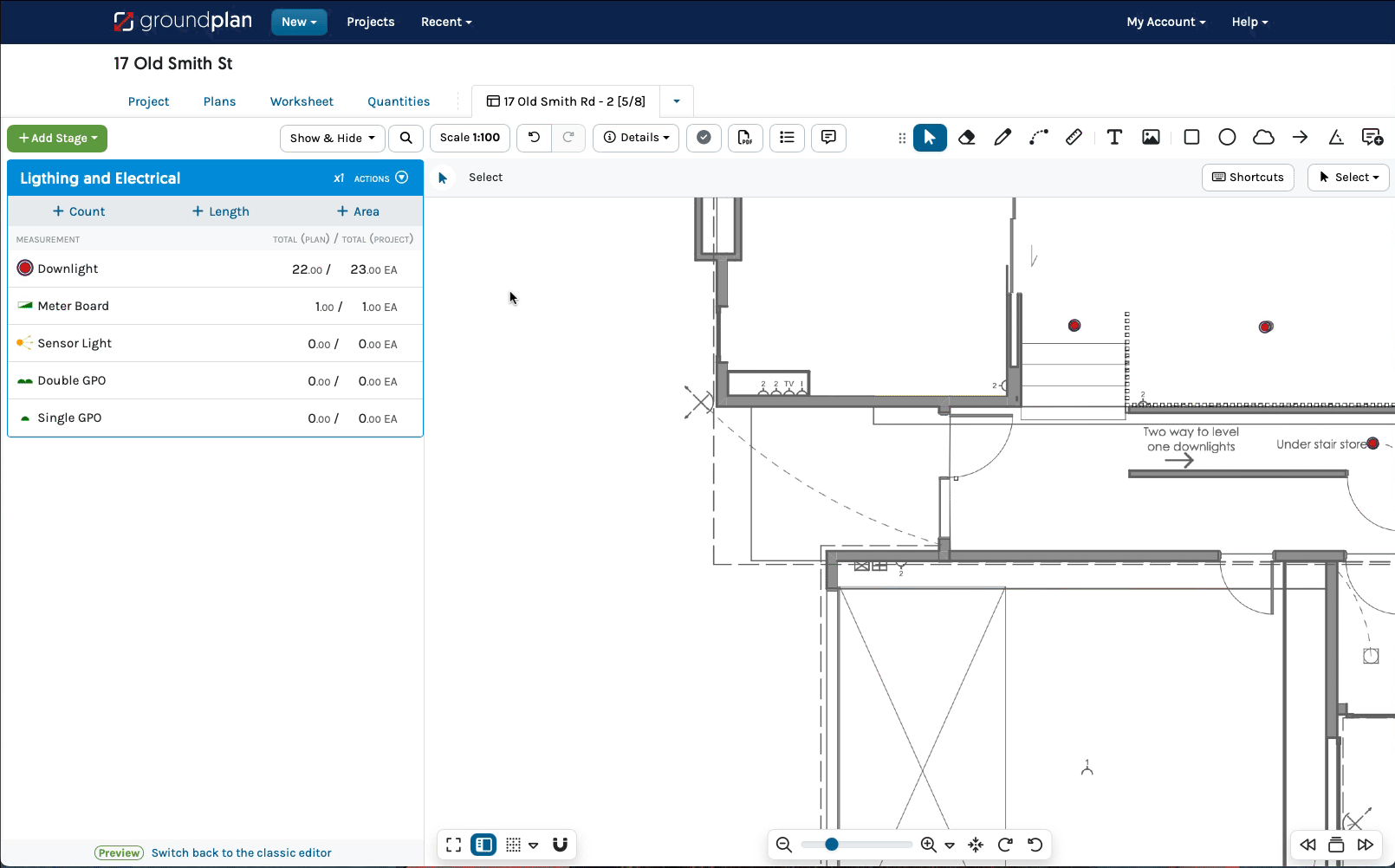Rotate the plan clockwise
This screenshot has height=868, width=1395.
[1005, 845]
